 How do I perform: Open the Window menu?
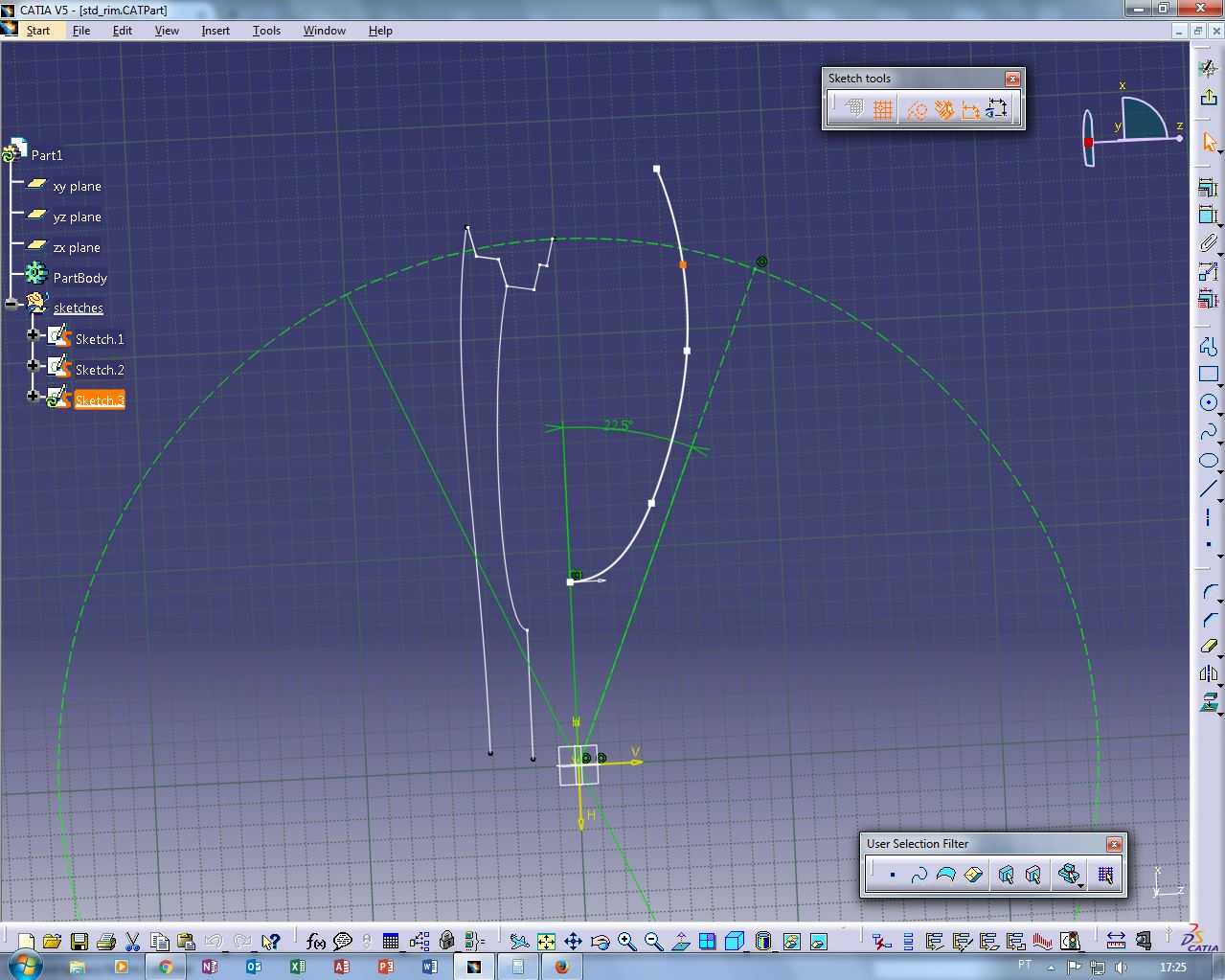click(325, 31)
